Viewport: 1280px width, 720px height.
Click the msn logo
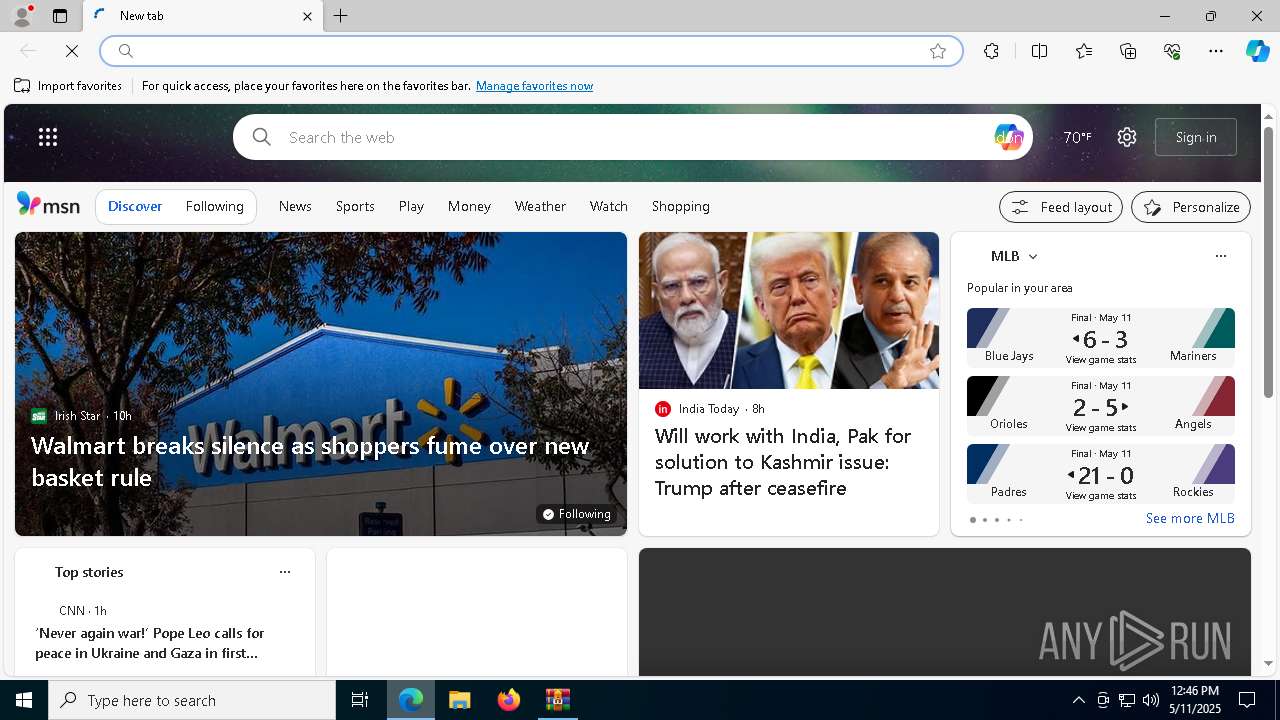pos(48,205)
